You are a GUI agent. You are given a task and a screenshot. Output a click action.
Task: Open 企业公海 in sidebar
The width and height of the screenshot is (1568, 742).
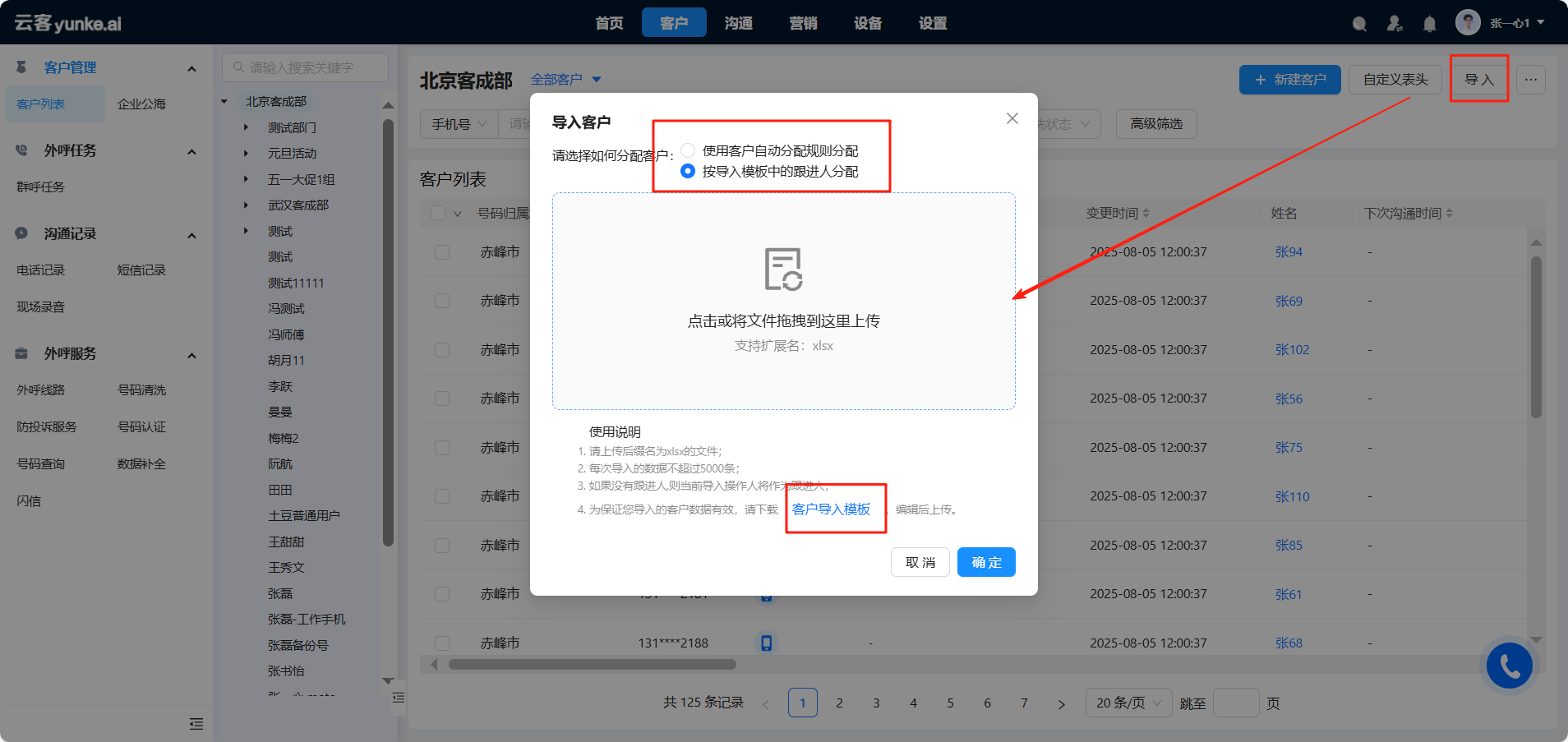[x=141, y=104]
